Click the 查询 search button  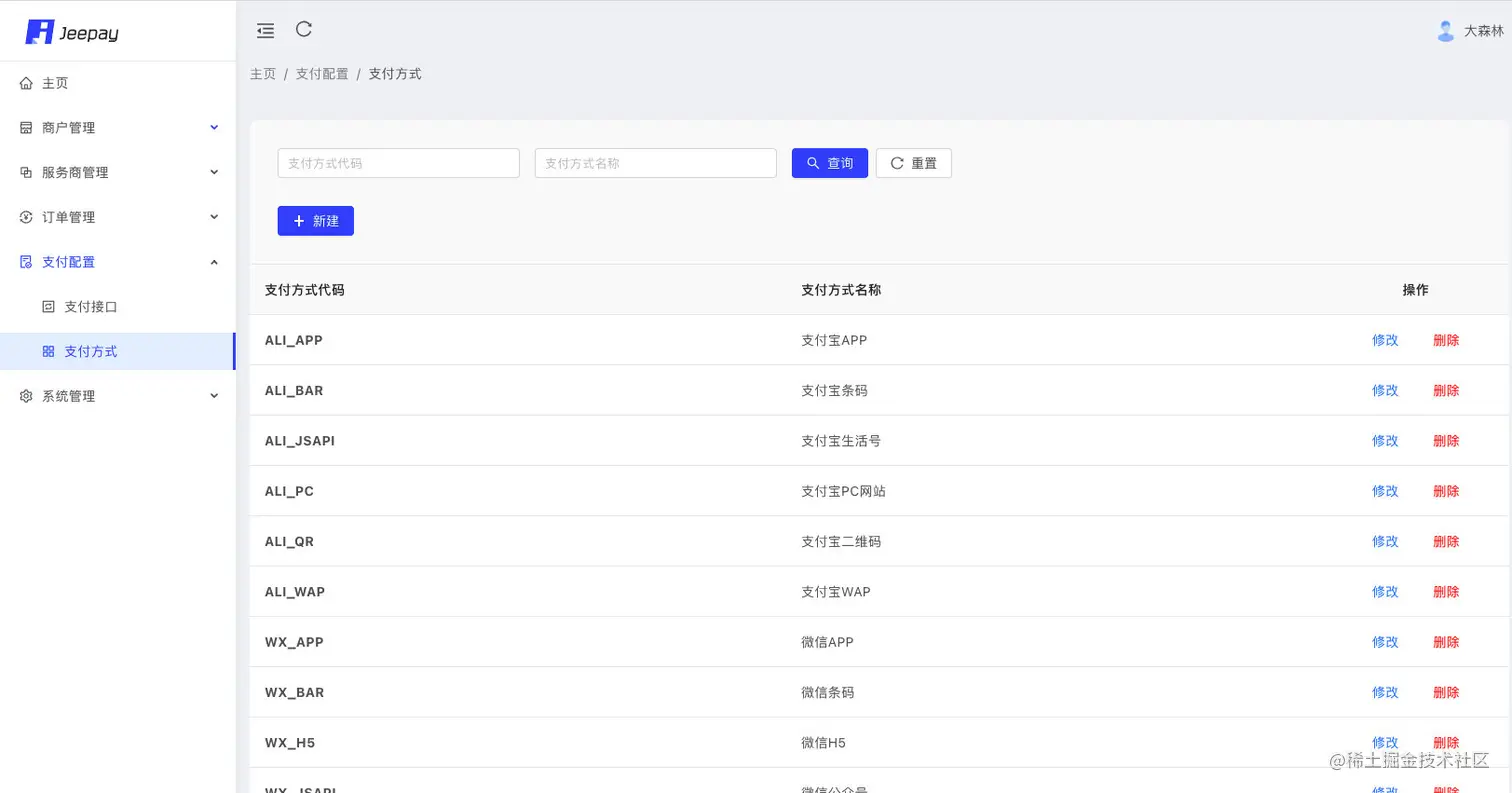(x=830, y=163)
